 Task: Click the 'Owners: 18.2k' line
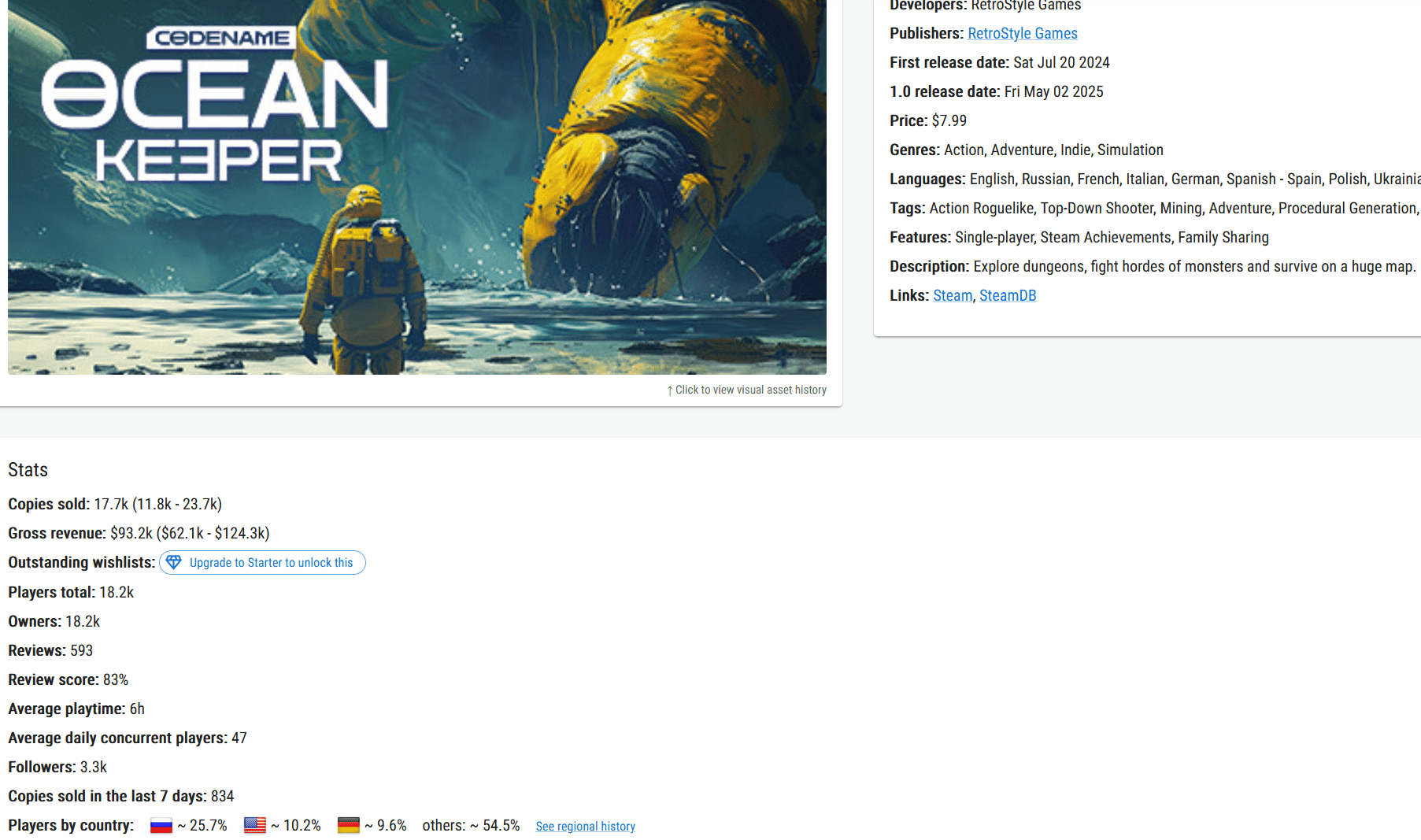[54, 621]
